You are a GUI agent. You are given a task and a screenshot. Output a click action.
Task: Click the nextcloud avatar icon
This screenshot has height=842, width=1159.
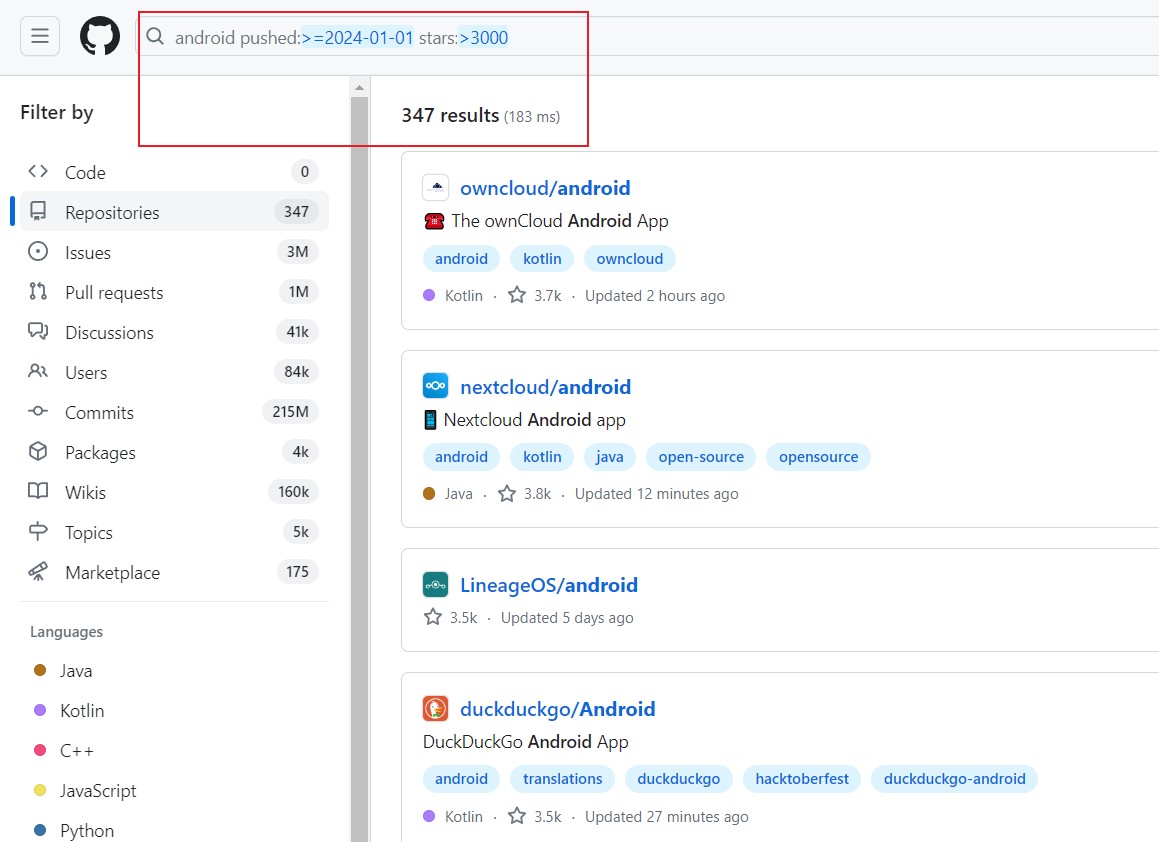click(435, 386)
